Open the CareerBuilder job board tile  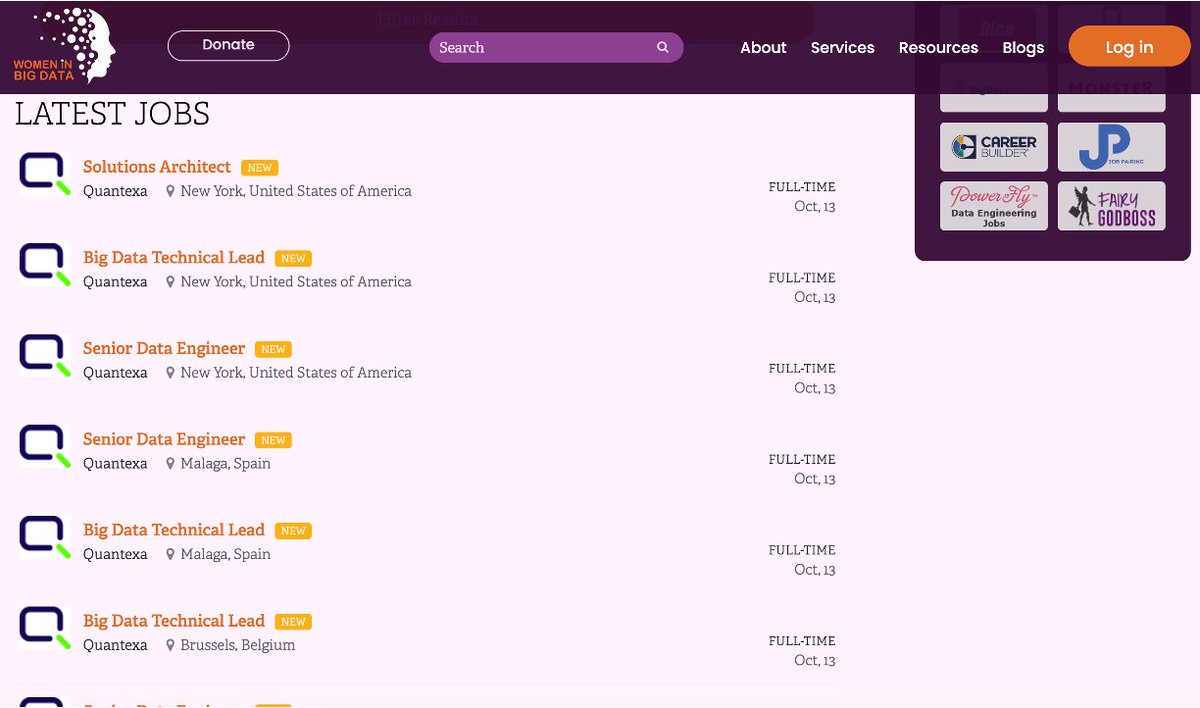pos(994,147)
